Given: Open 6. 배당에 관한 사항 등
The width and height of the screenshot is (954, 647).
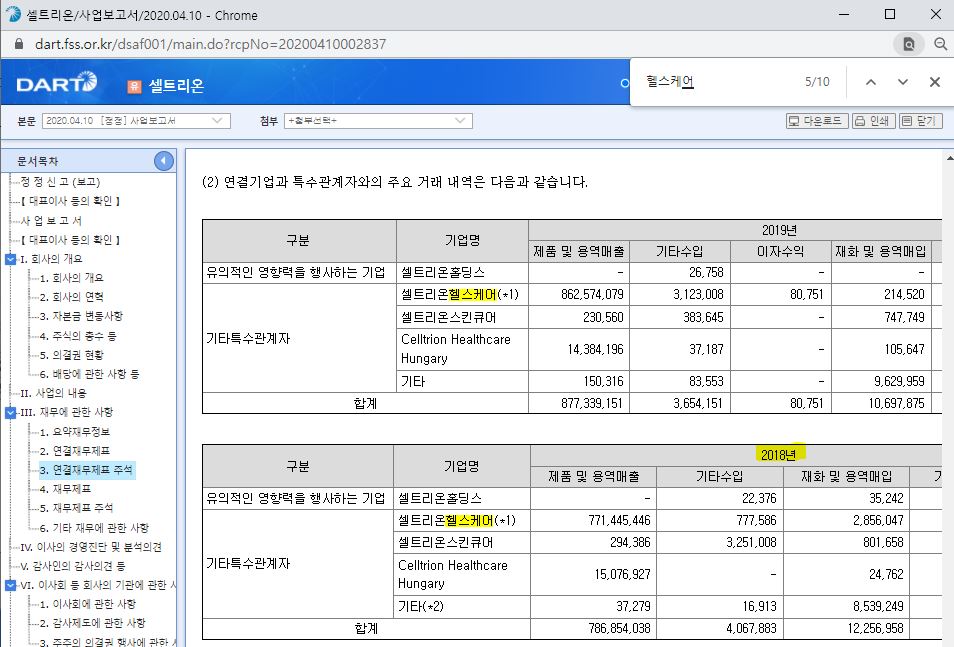Looking at the screenshot, I should point(89,374).
